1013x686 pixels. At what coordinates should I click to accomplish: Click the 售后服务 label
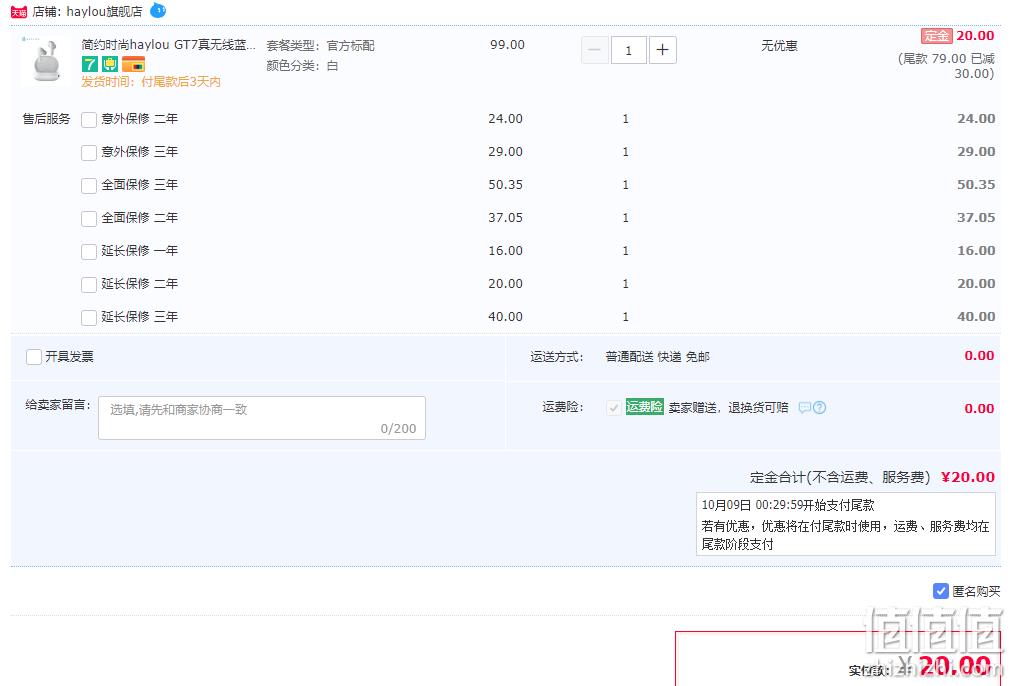coord(47,119)
